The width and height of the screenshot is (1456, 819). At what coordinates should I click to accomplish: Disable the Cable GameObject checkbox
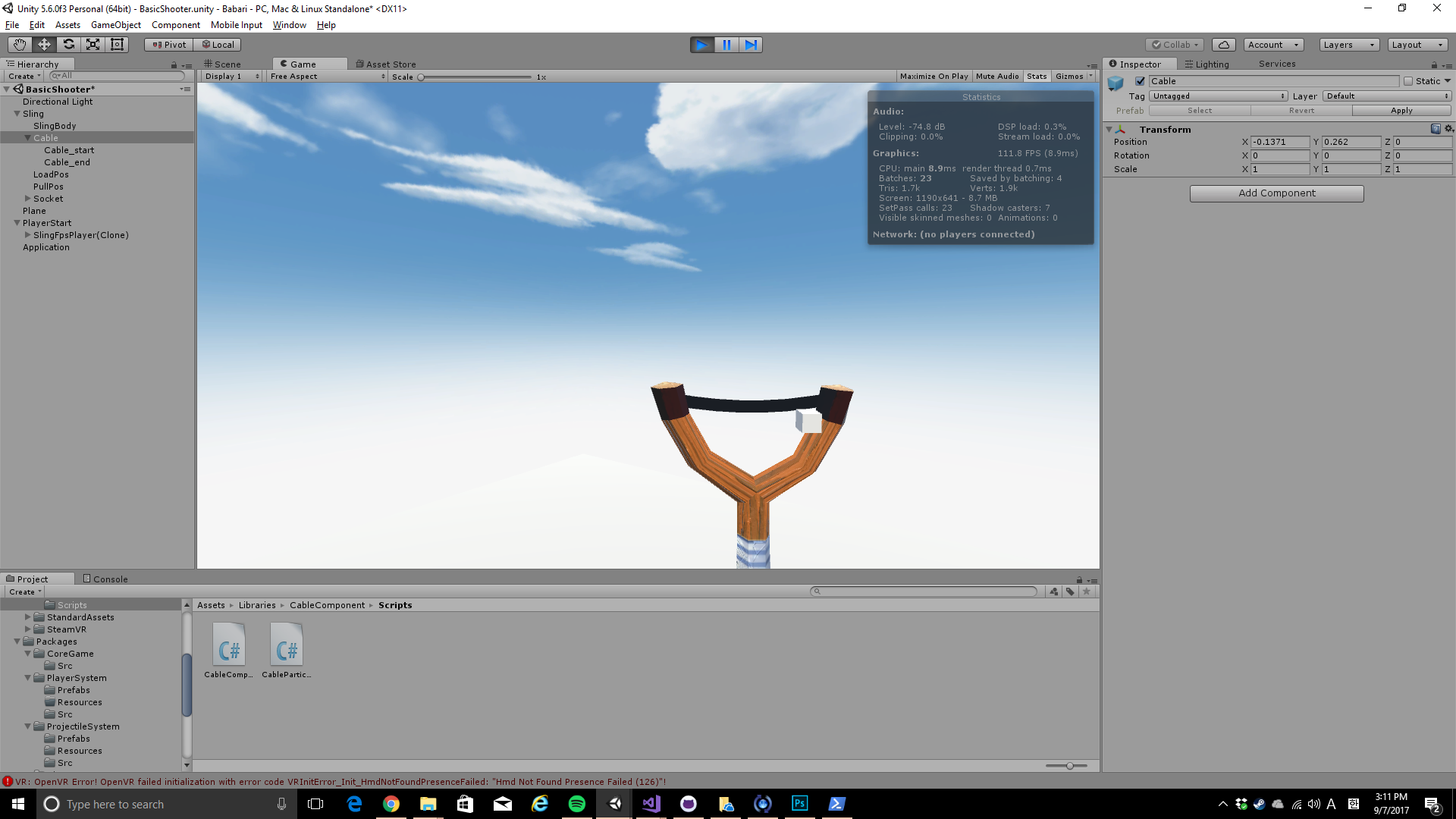click(1141, 80)
